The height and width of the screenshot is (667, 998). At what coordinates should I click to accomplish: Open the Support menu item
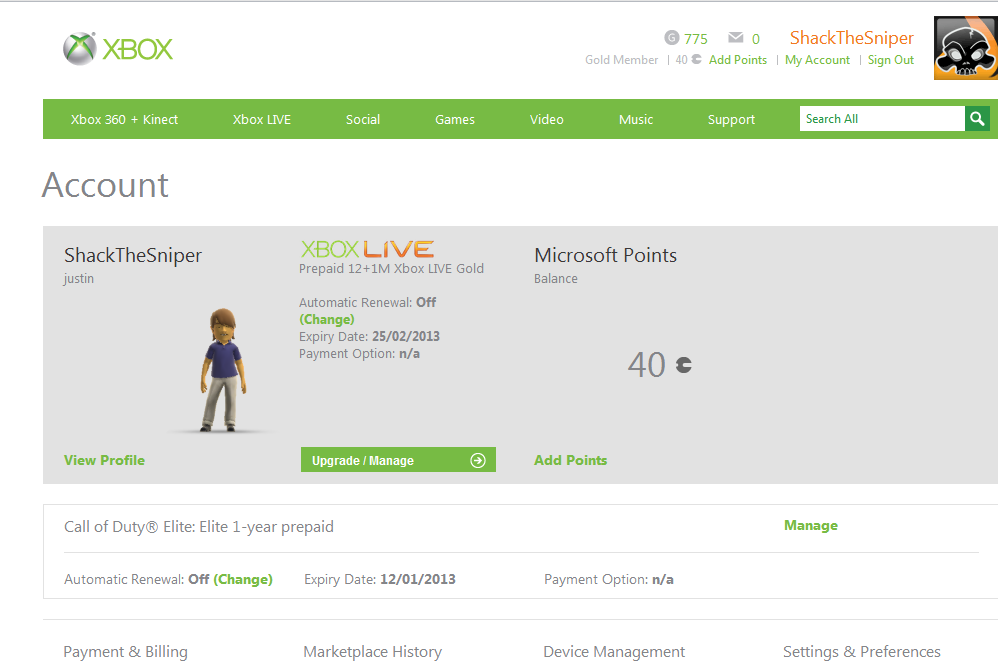731,120
